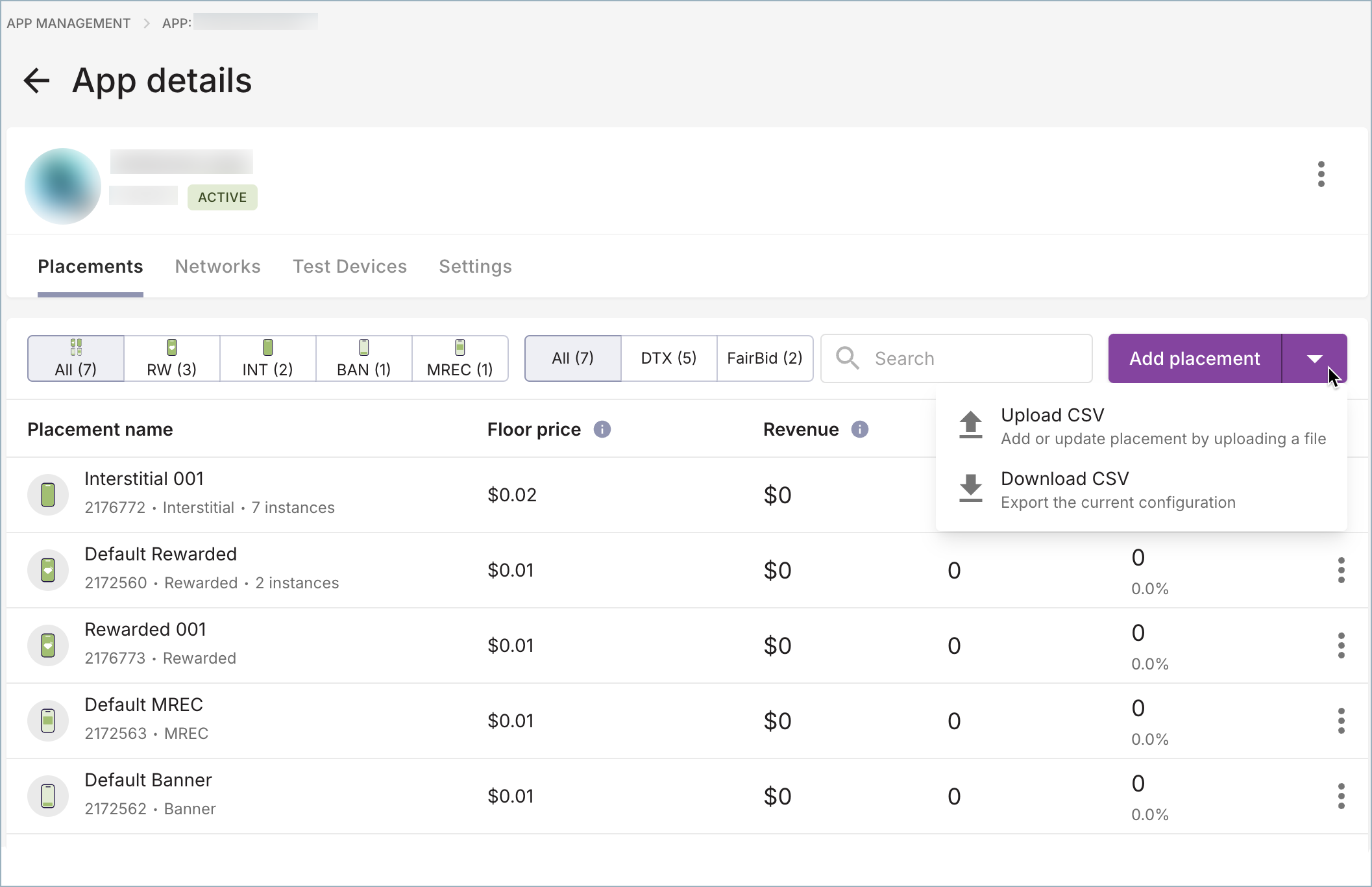Image resolution: width=1372 pixels, height=887 pixels.
Task: Click the Download CSV download icon
Action: [970, 489]
